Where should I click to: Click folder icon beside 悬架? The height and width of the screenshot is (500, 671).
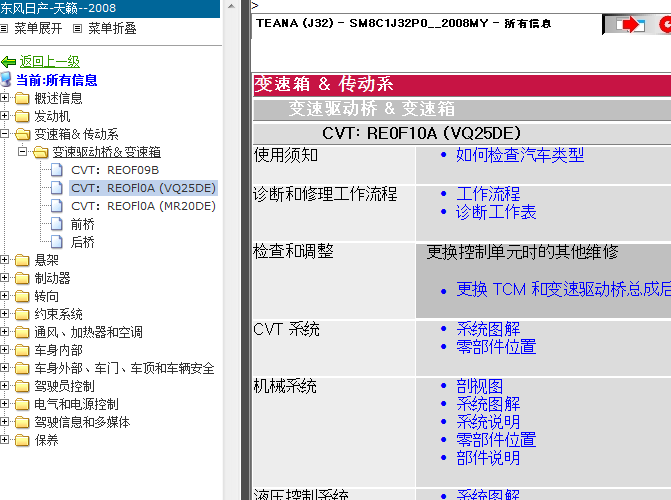point(22,260)
